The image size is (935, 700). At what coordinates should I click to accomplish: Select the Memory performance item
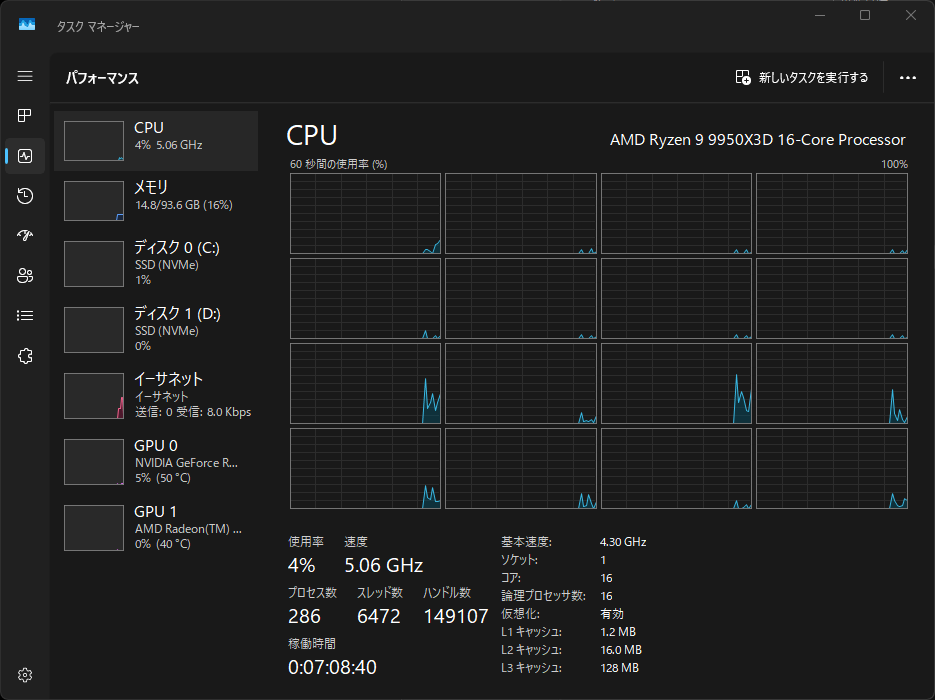click(156, 200)
